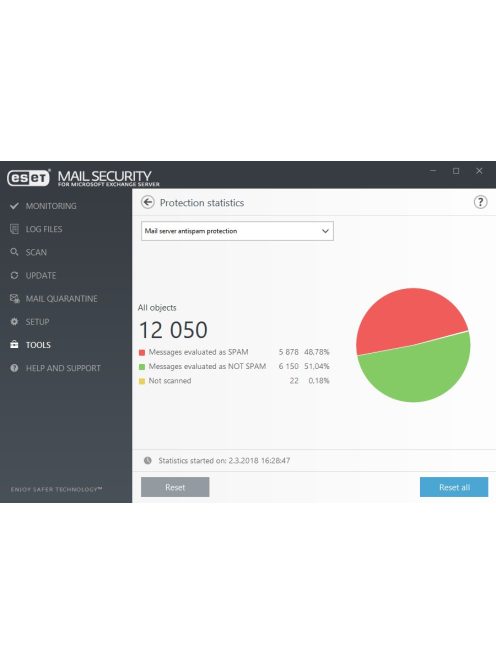Screen dimensions: 496x664
Task: Close the ESET Mail Security window
Action: 479,171
